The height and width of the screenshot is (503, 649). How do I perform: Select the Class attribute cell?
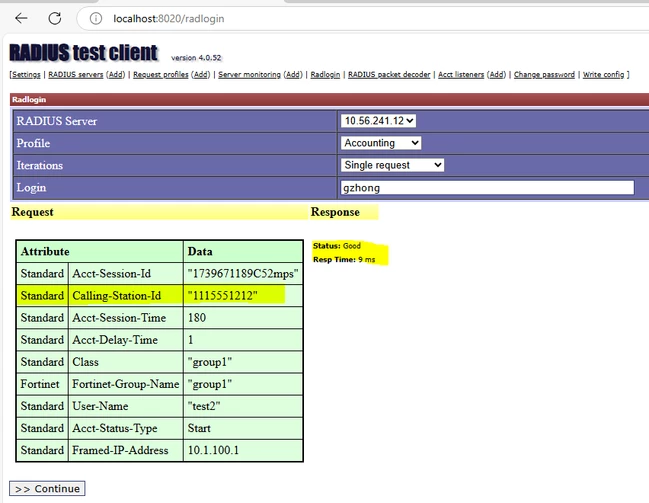pyautogui.click(x=126, y=362)
